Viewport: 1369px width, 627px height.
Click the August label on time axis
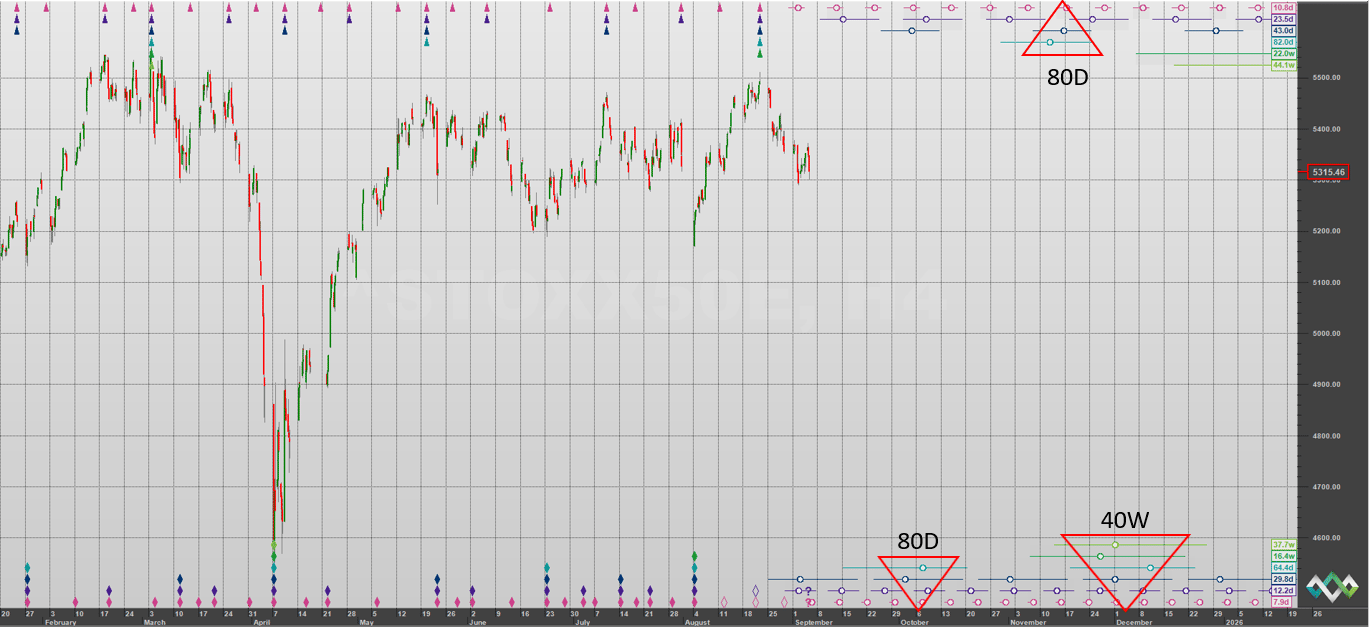pyautogui.click(x=696, y=622)
